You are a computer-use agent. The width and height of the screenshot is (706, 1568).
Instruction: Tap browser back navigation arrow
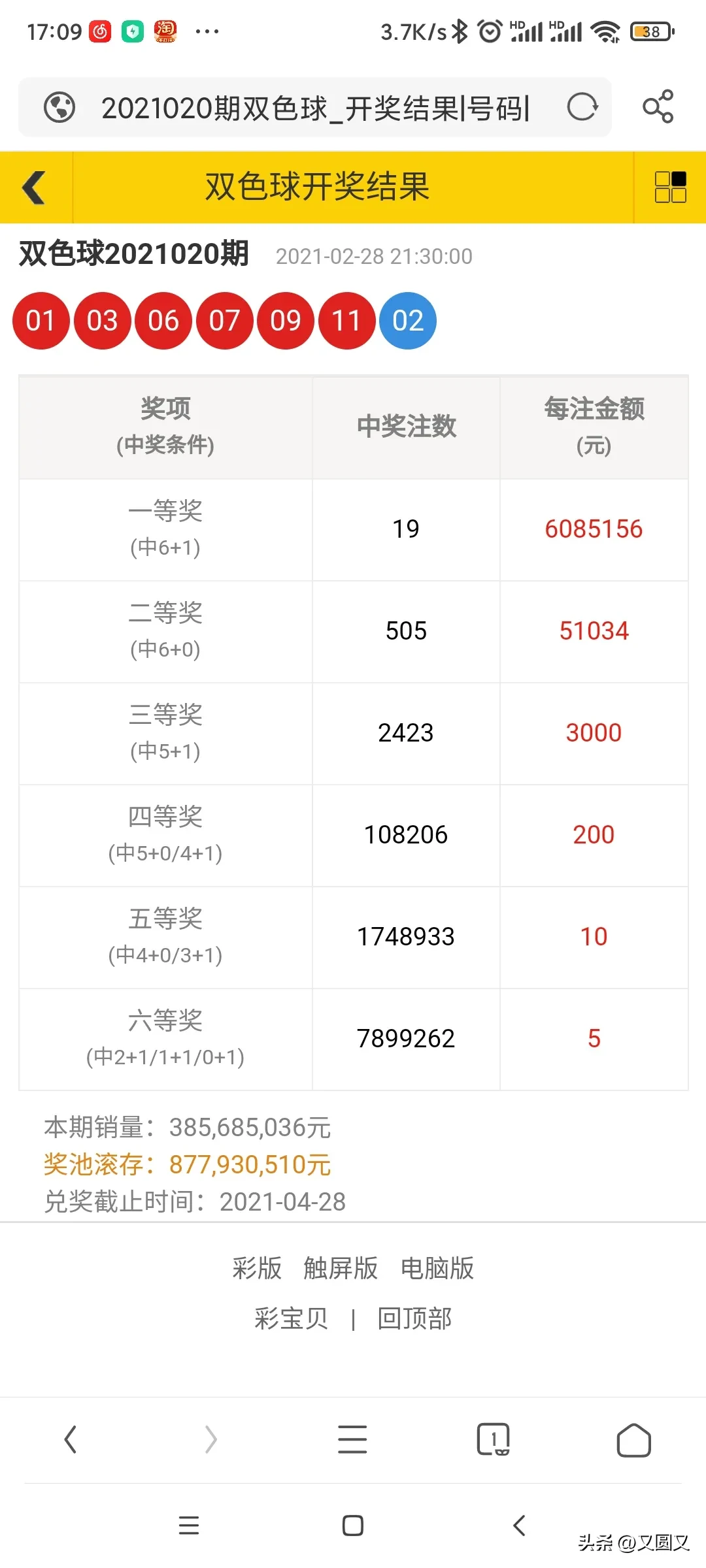[71, 1439]
